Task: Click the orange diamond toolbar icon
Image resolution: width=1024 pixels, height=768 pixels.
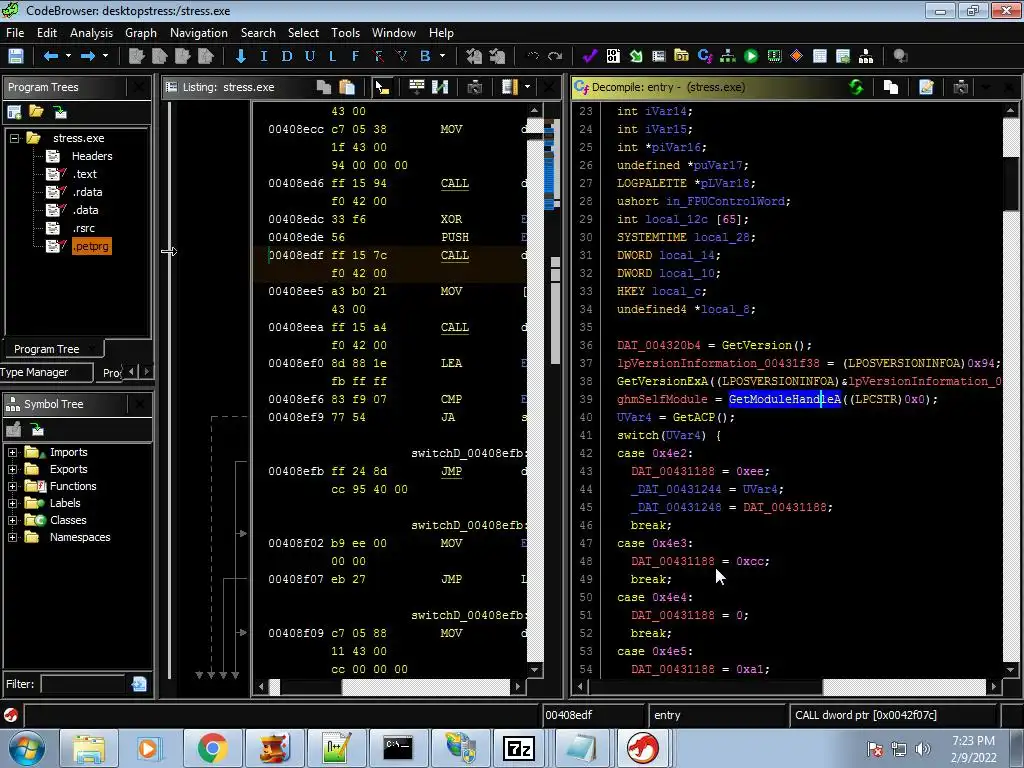Action: [x=797, y=56]
